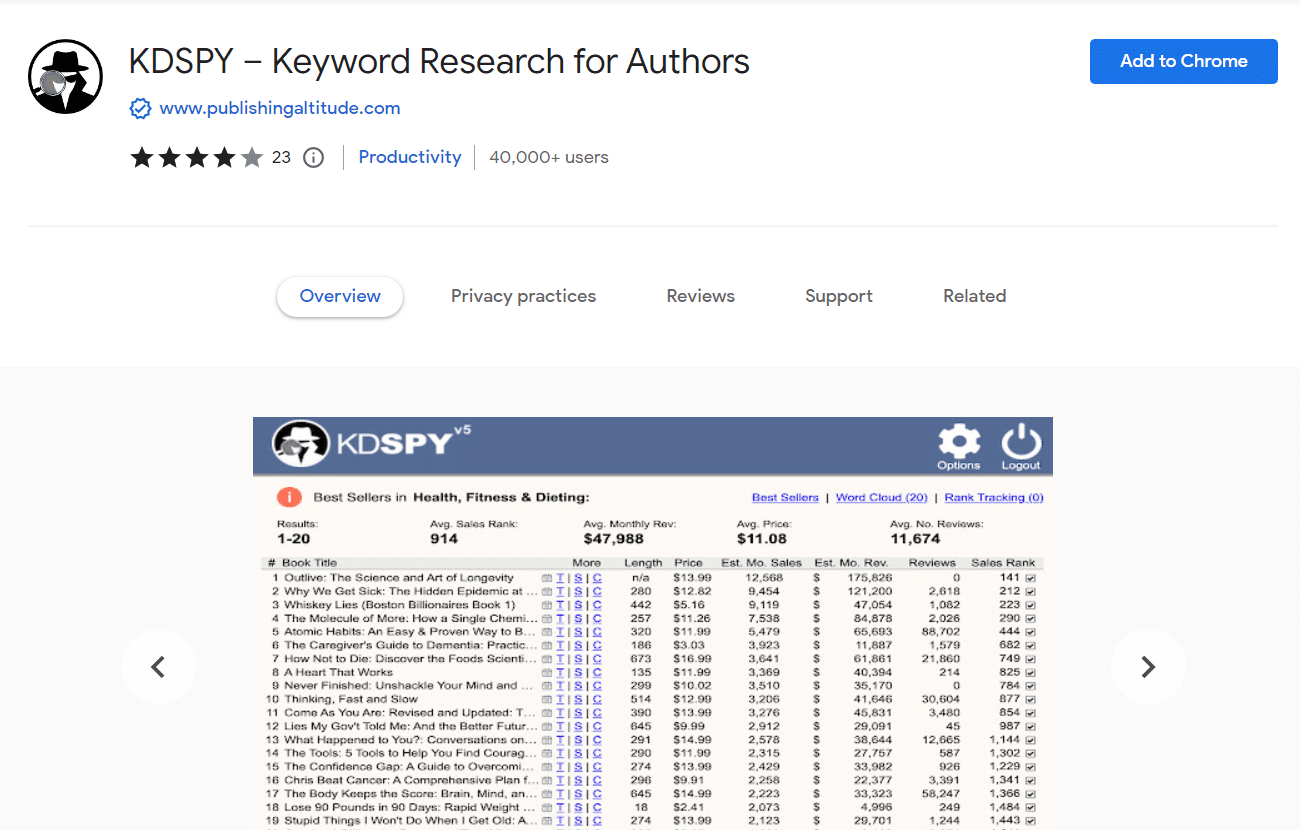Toggle checkbox for Caregiver's Guide to Dementia row

click(1031, 646)
